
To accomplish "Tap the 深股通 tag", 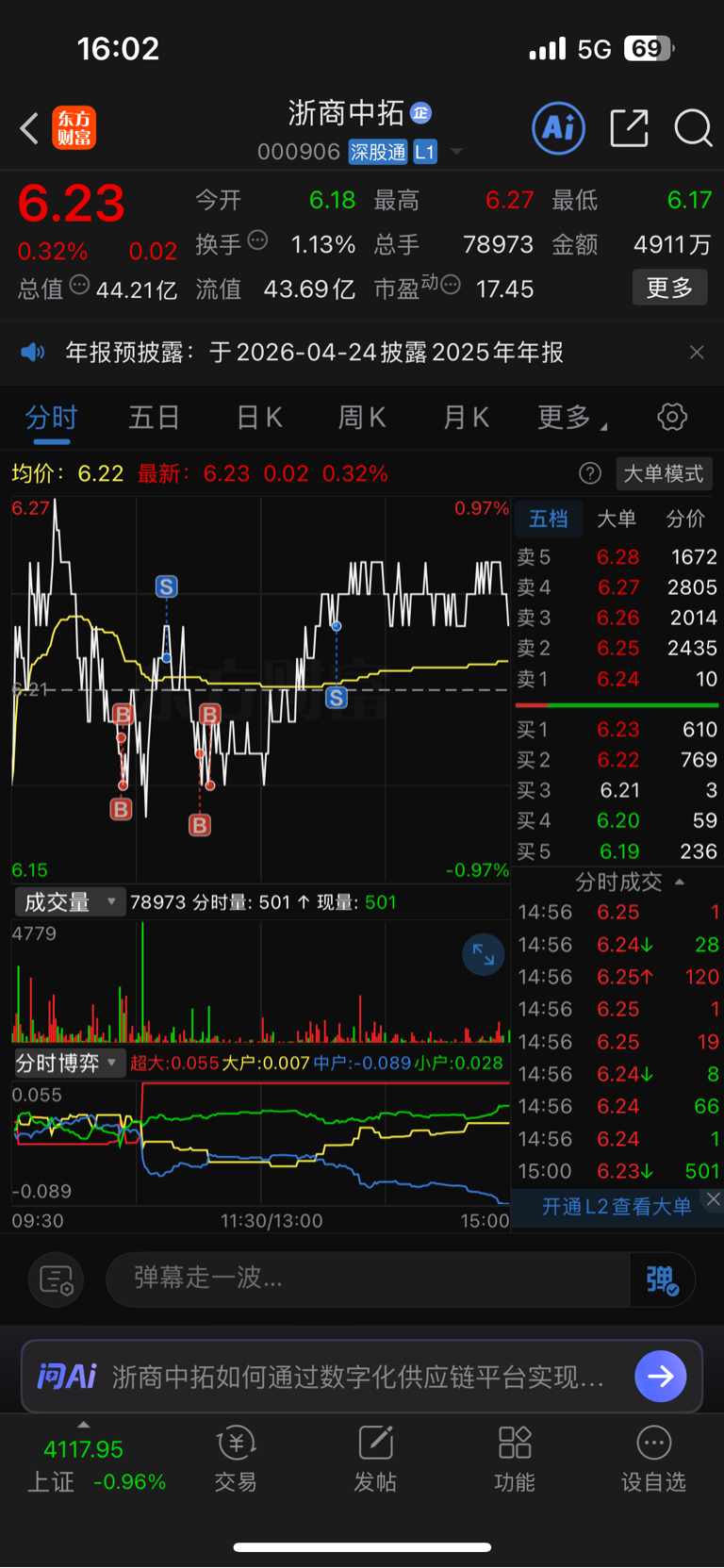I will coord(377,152).
